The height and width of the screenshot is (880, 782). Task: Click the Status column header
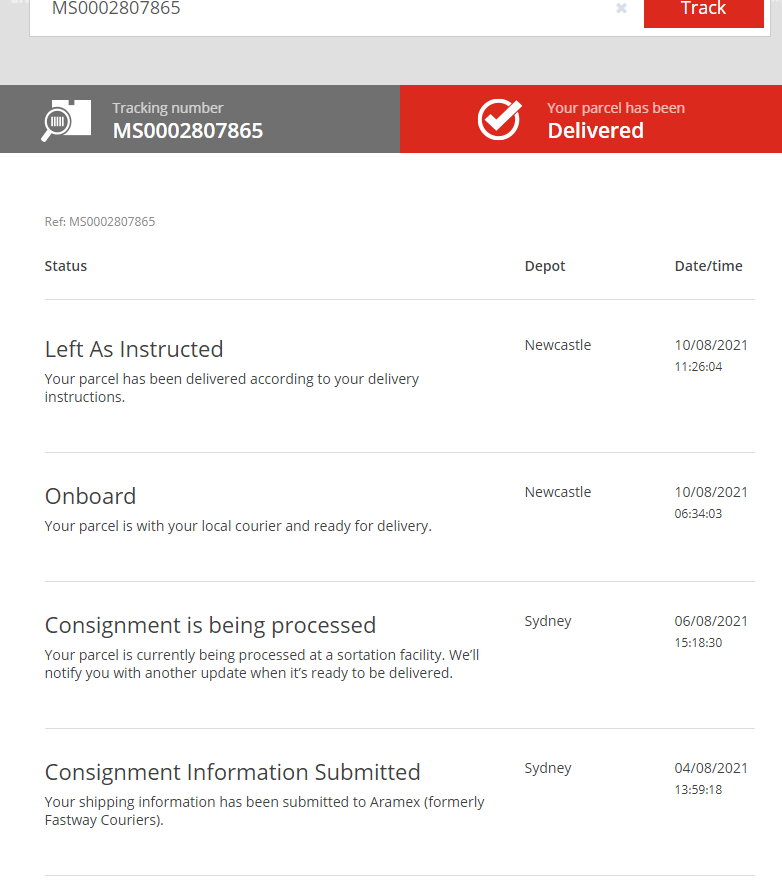pos(66,266)
